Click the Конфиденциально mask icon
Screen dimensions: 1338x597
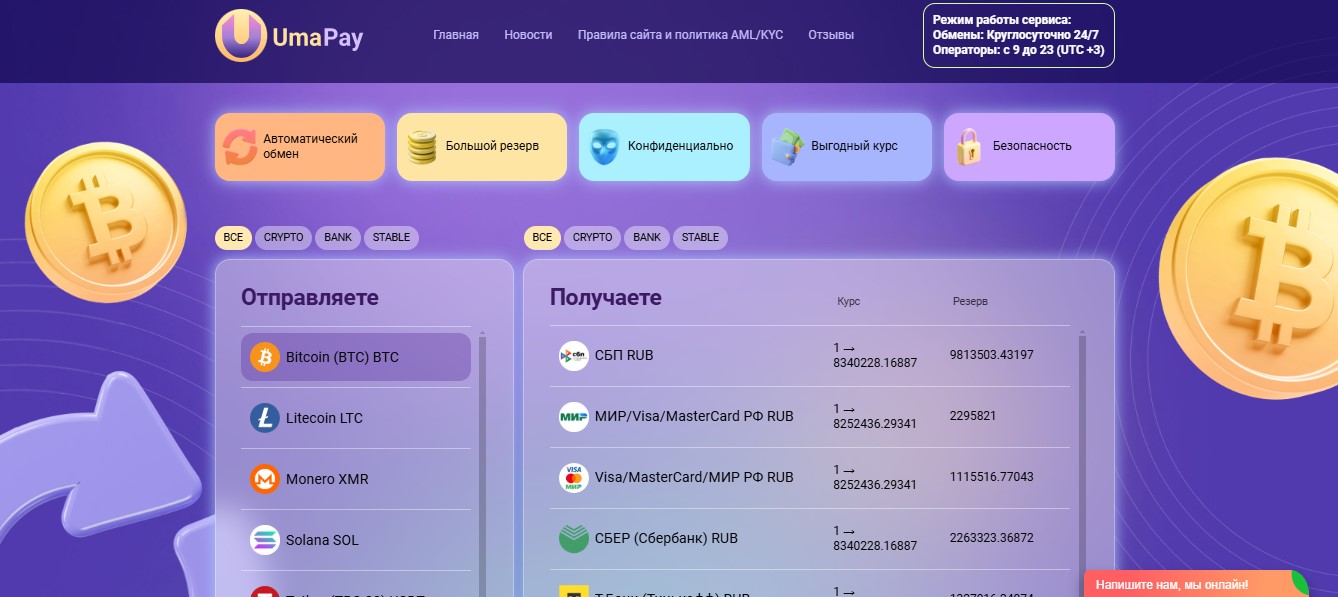coord(603,147)
